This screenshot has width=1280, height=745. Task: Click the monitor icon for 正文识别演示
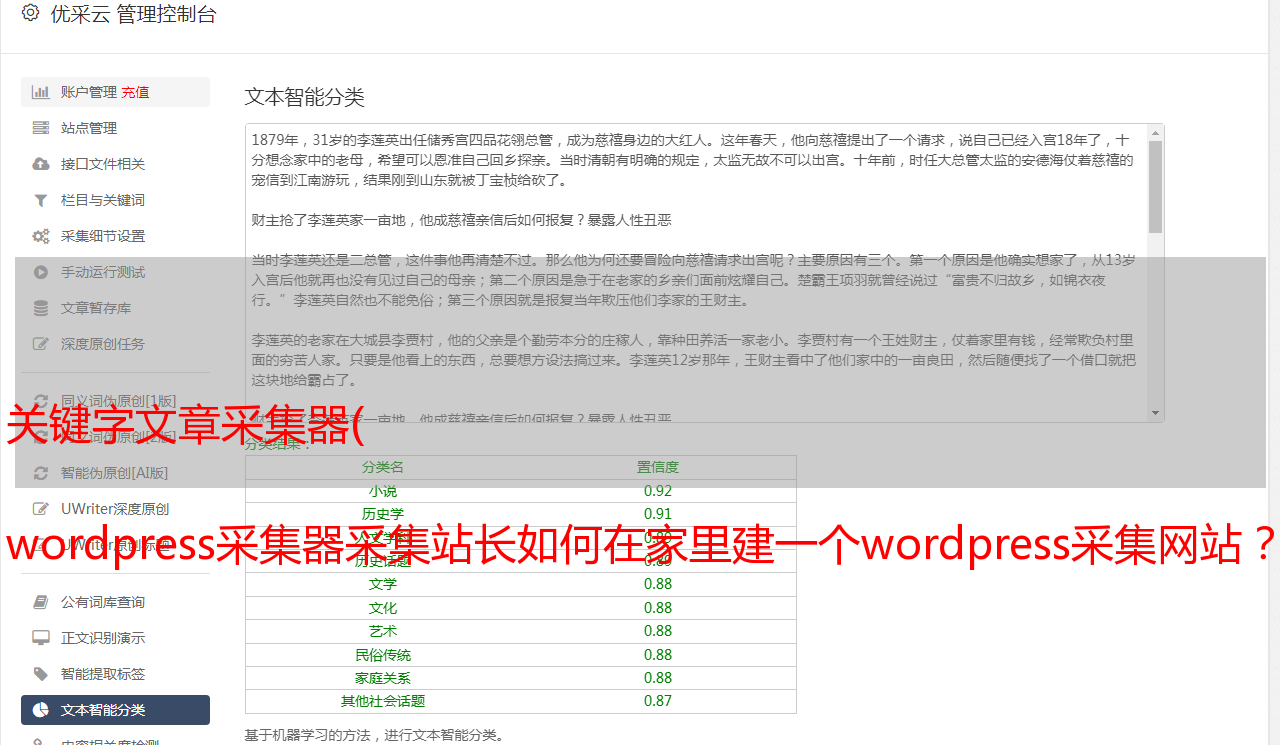coord(41,638)
